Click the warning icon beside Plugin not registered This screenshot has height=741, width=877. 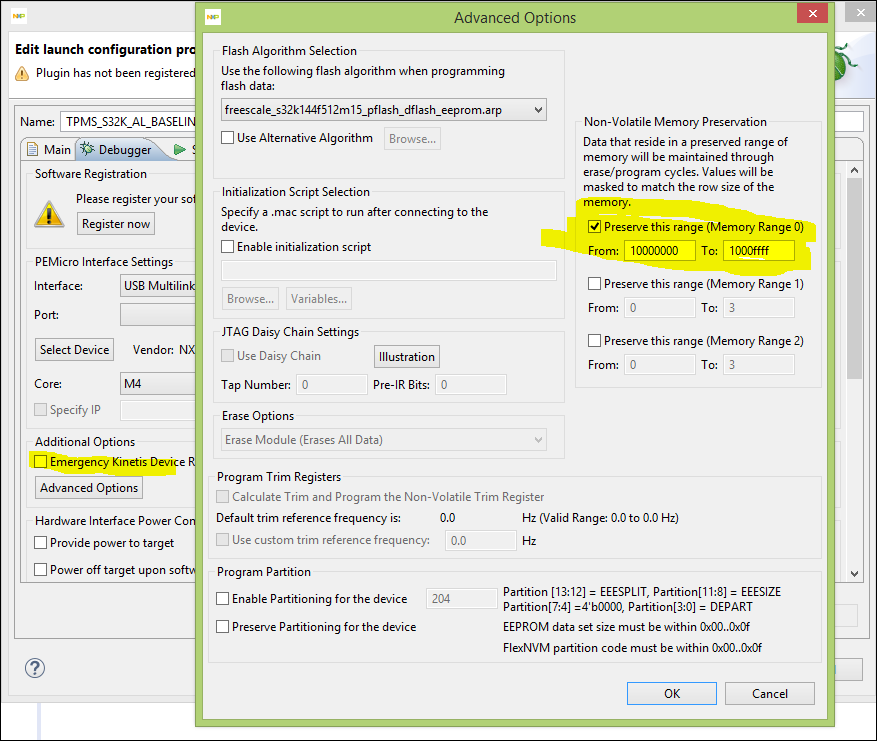click(22, 73)
